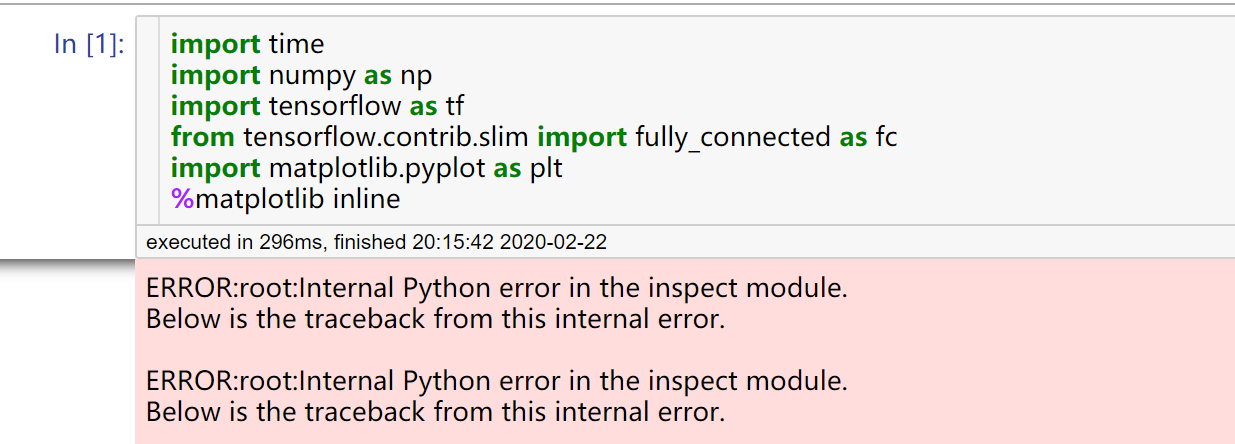Click the purple percent sign

pos(181,199)
